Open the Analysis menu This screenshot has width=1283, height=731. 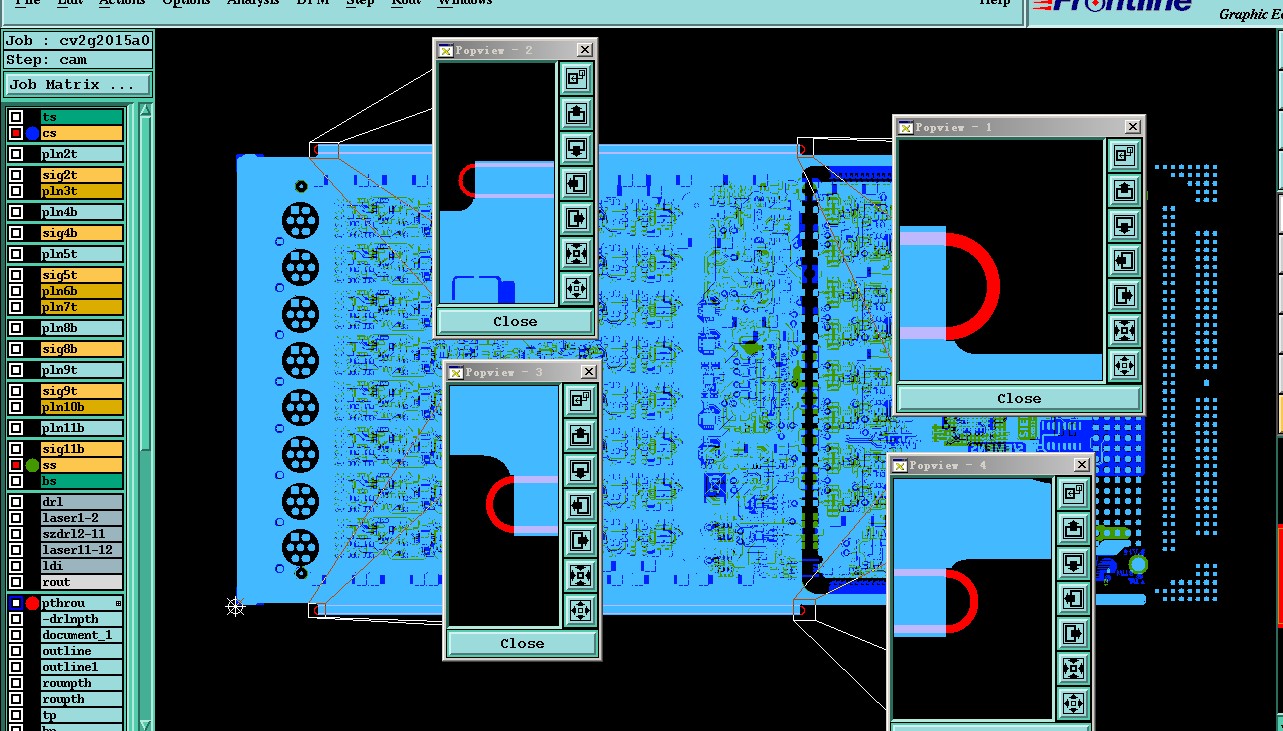(253, 3)
